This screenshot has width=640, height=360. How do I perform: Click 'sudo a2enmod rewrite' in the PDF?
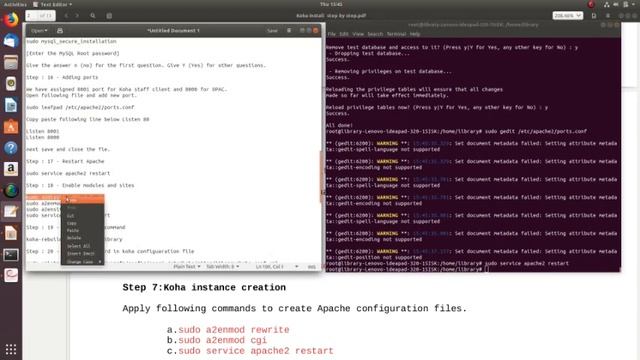(233, 330)
